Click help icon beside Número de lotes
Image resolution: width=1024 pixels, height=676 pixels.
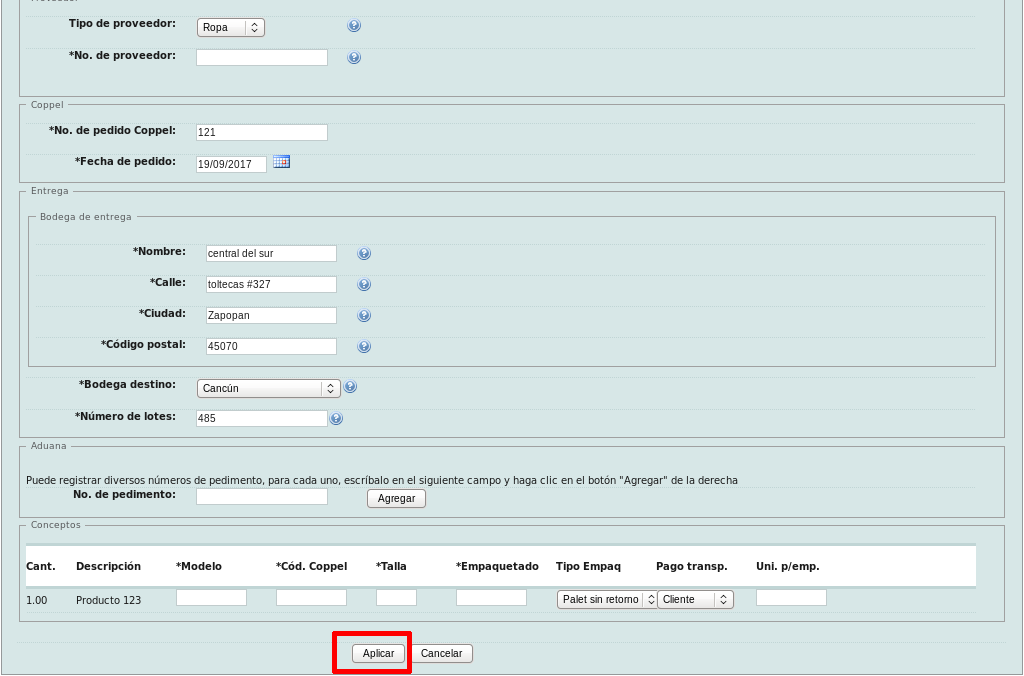click(x=336, y=419)
